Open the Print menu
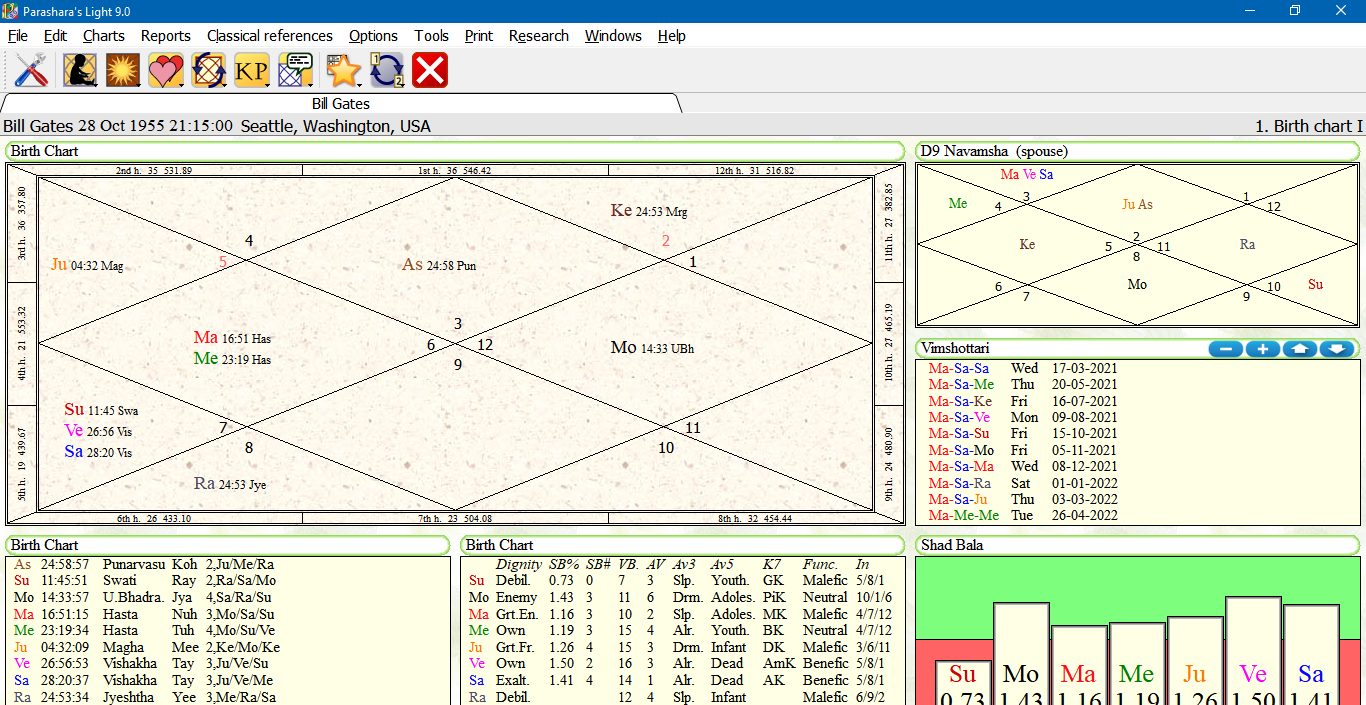This screenshot has width=1366, height=705. click(479, 36)
